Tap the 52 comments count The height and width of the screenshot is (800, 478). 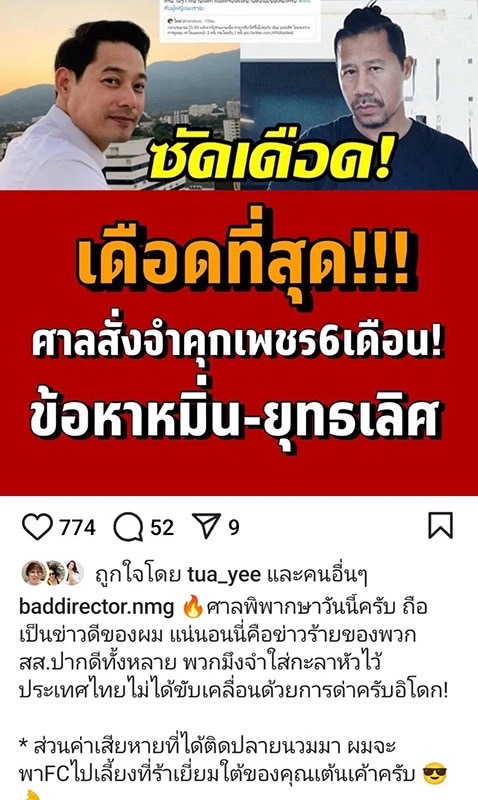point(162,527)
